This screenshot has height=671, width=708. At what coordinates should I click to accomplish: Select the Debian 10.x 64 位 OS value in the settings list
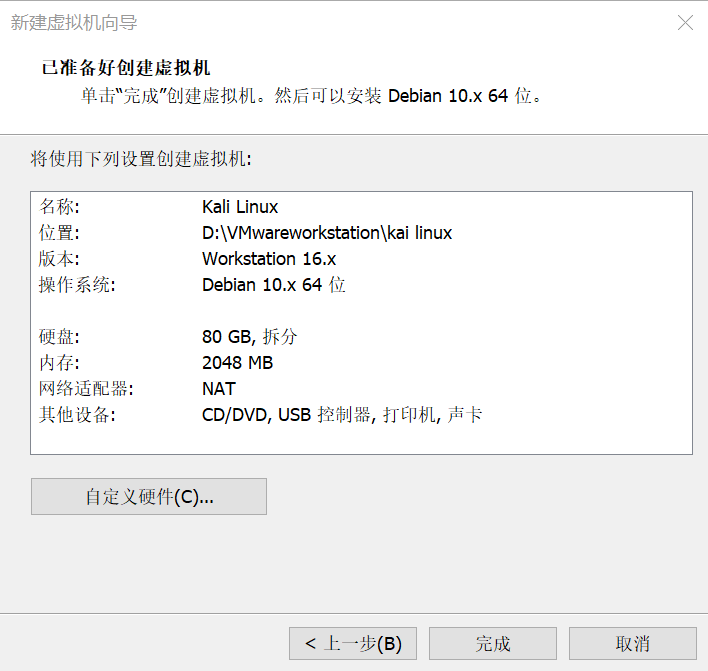point(274,285)
